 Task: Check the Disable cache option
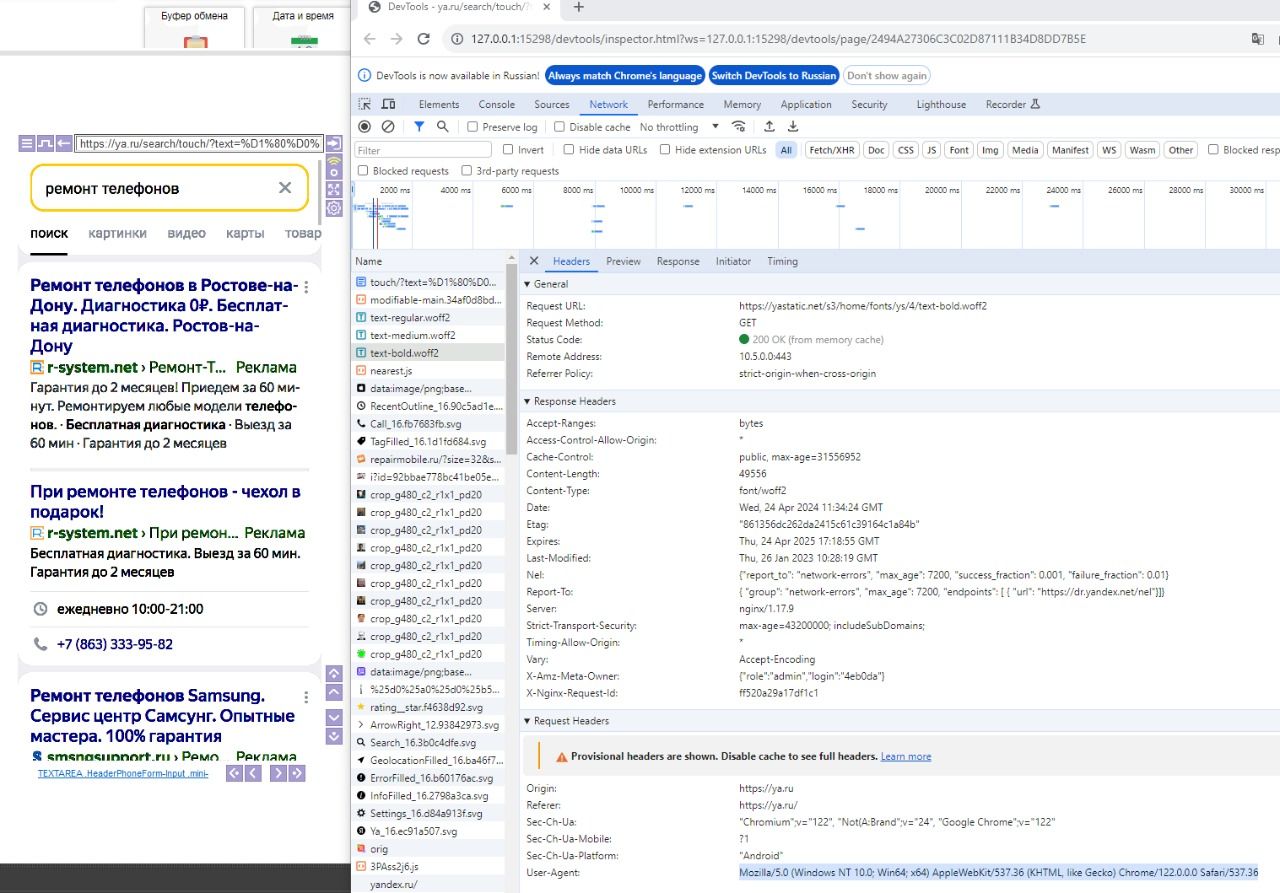click(x=560, y=128)
